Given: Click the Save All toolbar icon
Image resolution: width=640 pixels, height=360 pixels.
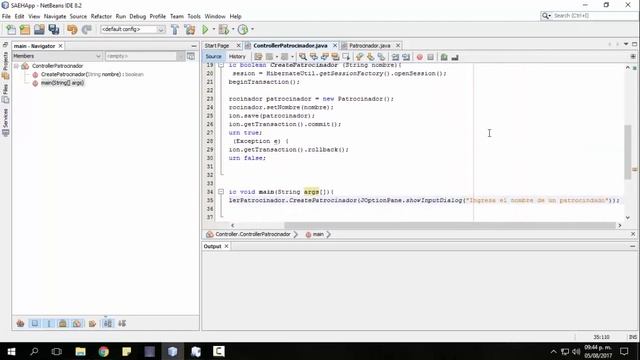Looking at the screenshot, I should (x=54, y=29).
